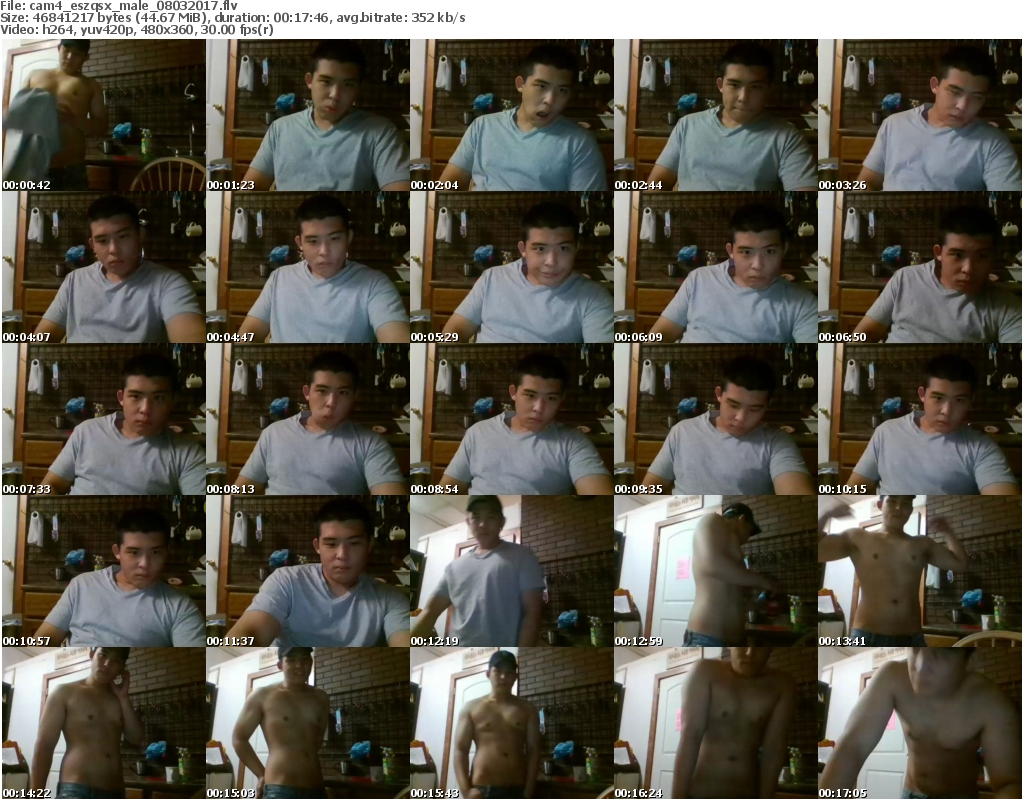Screen dimensions: 1024x799
Task: Open the frame labeled 00:12:59
Action: coord(715,571)
